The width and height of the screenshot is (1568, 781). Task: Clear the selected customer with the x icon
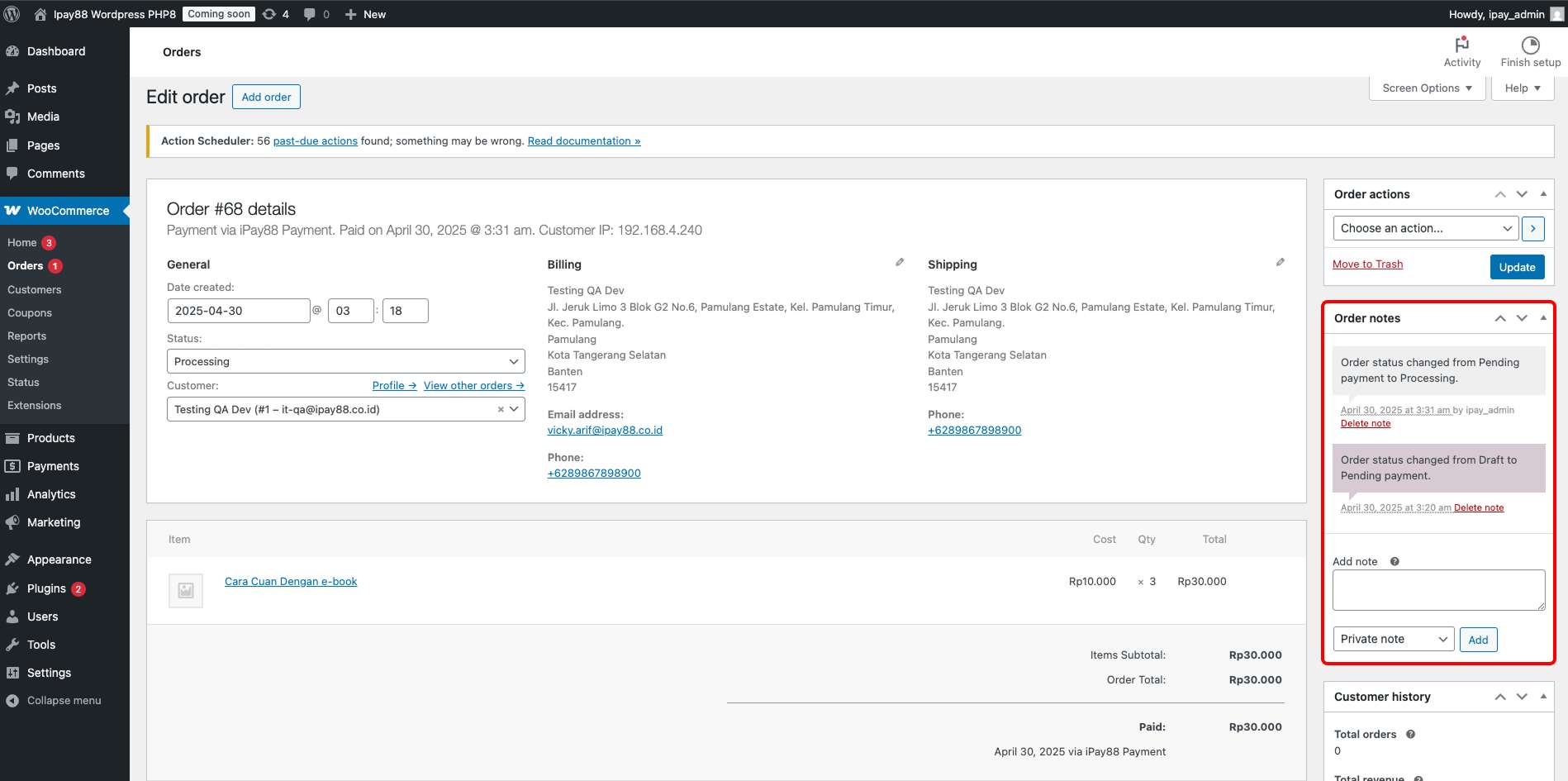500,409
